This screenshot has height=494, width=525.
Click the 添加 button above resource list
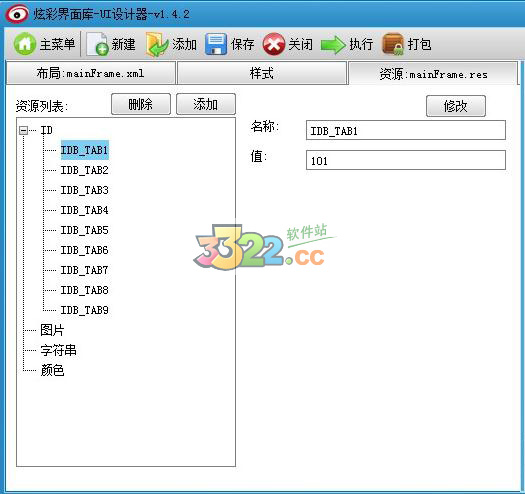tap(206, 104)
